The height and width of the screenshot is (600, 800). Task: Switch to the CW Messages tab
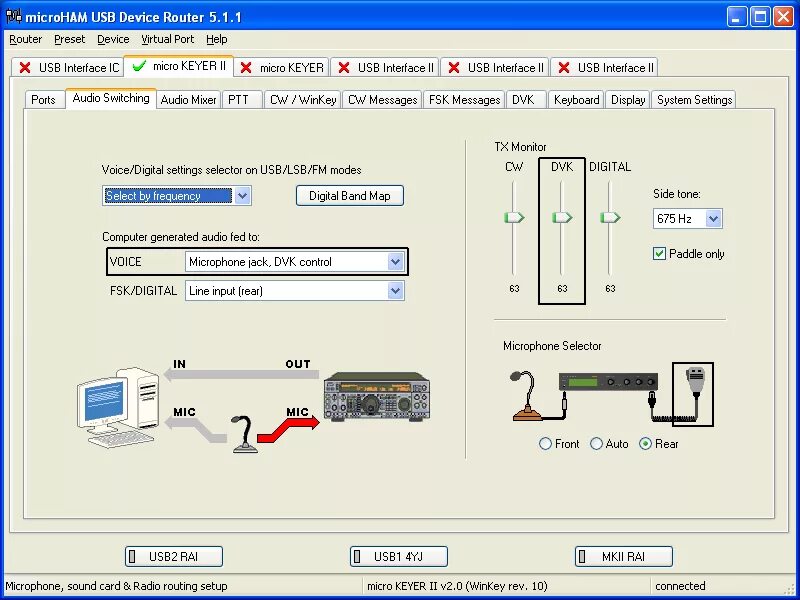[x=383, y=99]
